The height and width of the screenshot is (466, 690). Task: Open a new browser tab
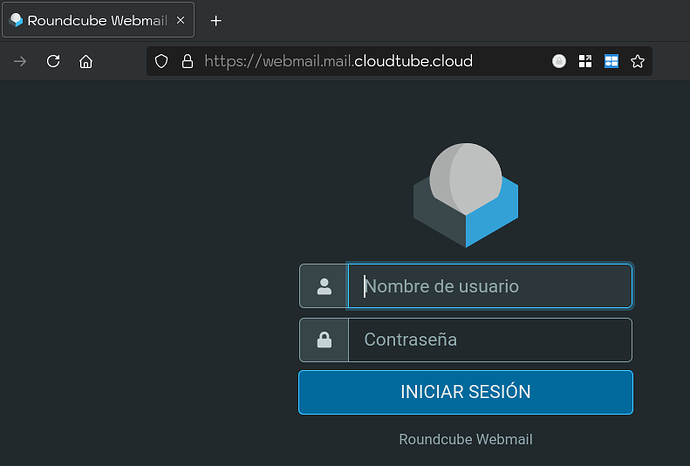[x=216, y=21]
